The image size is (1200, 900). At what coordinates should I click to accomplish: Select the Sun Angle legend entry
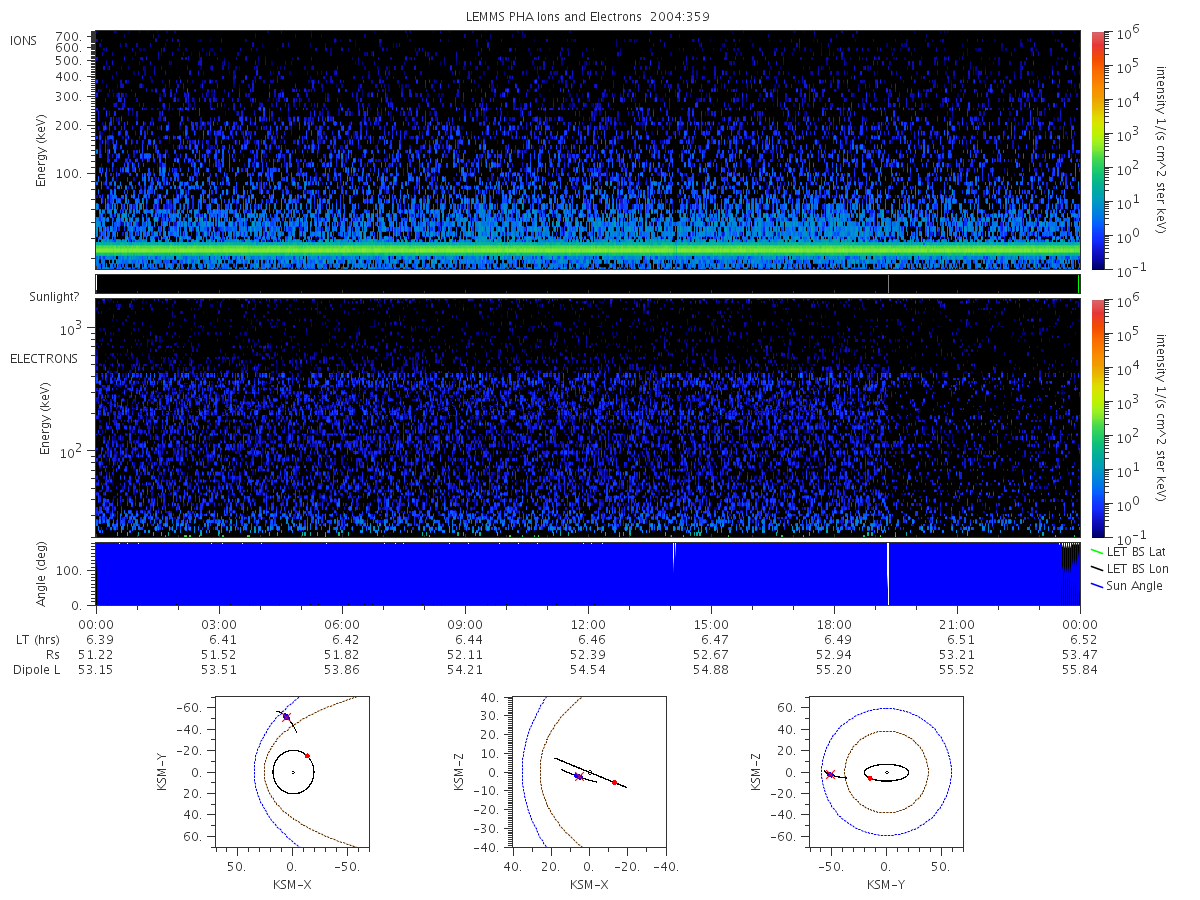pos(1126,585)
